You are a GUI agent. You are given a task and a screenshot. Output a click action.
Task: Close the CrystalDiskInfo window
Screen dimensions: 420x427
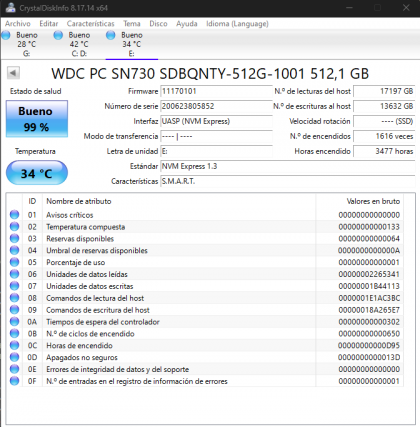click(406, 8)
